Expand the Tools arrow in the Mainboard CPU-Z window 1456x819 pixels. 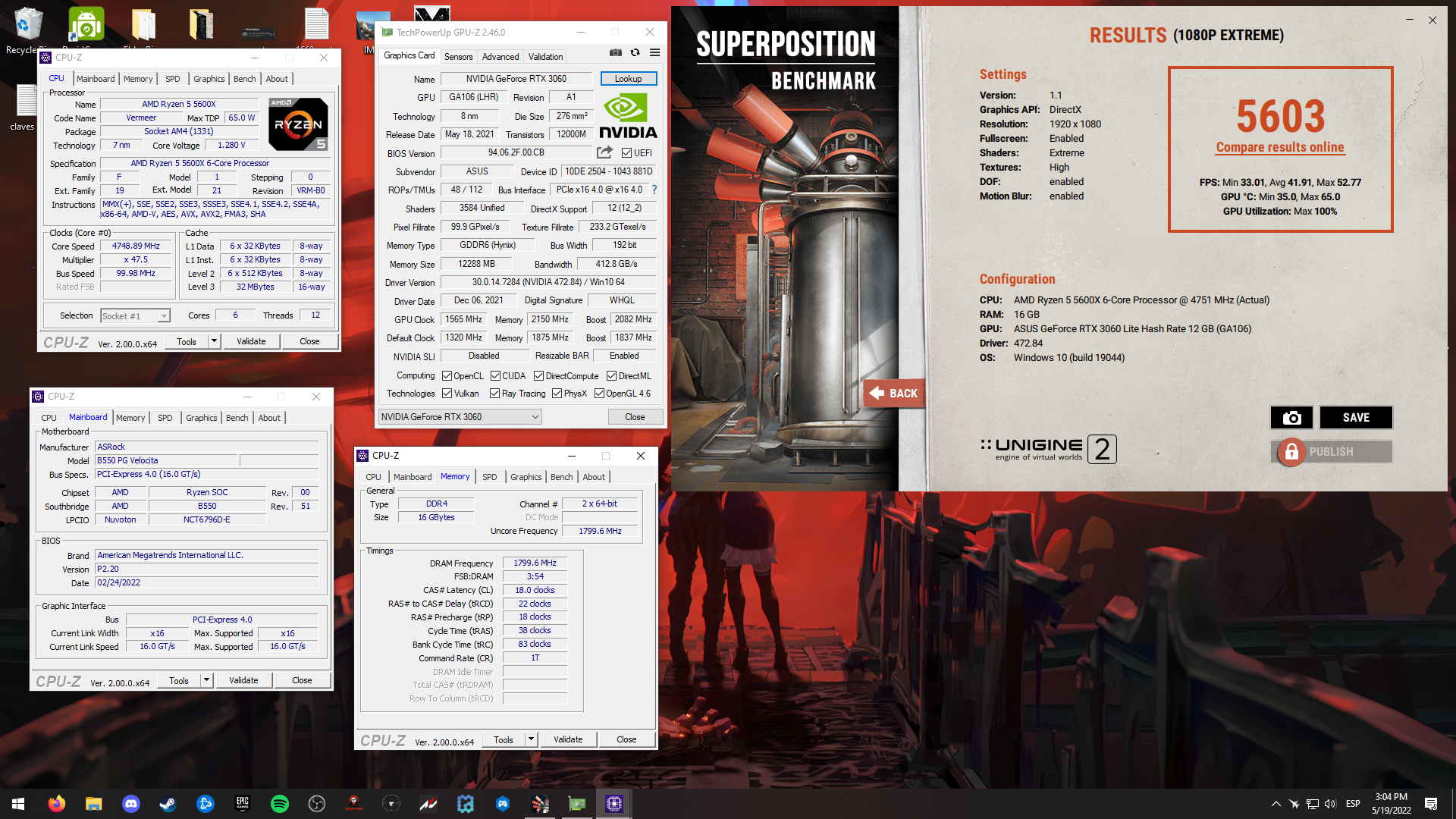pyautogui.click(x=206, y=680)
